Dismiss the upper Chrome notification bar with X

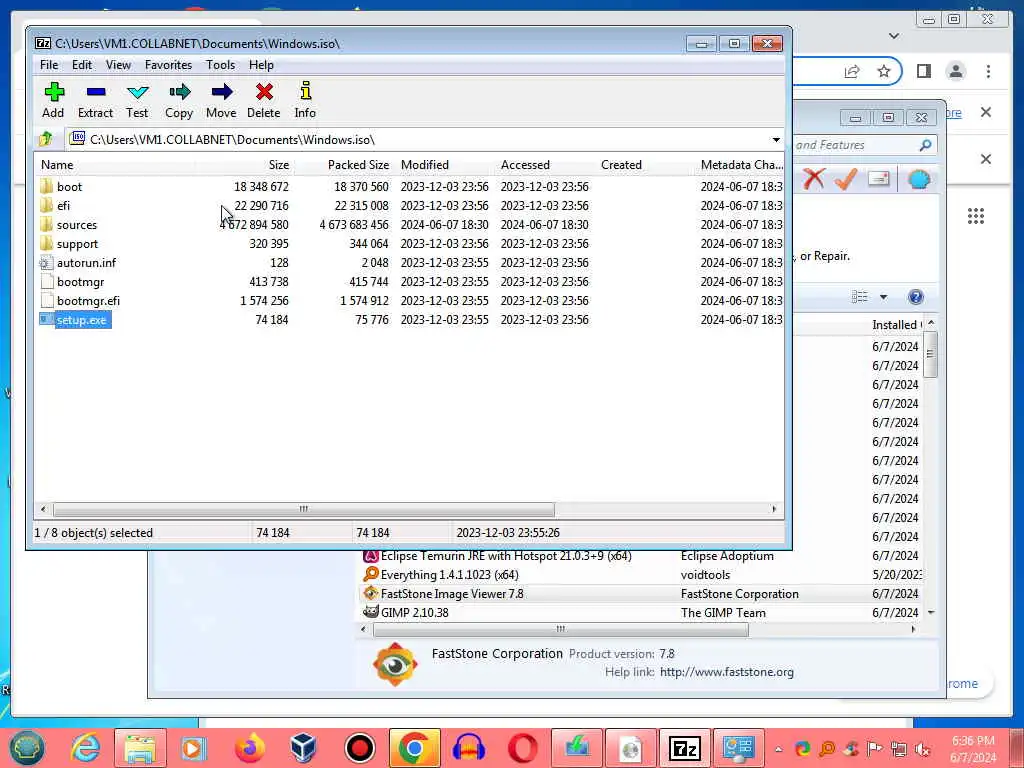[x=986, y=112]
